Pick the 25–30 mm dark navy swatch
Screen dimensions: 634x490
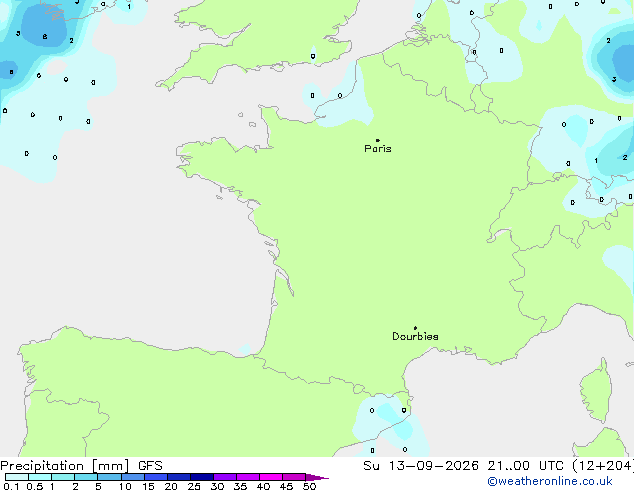202,477
